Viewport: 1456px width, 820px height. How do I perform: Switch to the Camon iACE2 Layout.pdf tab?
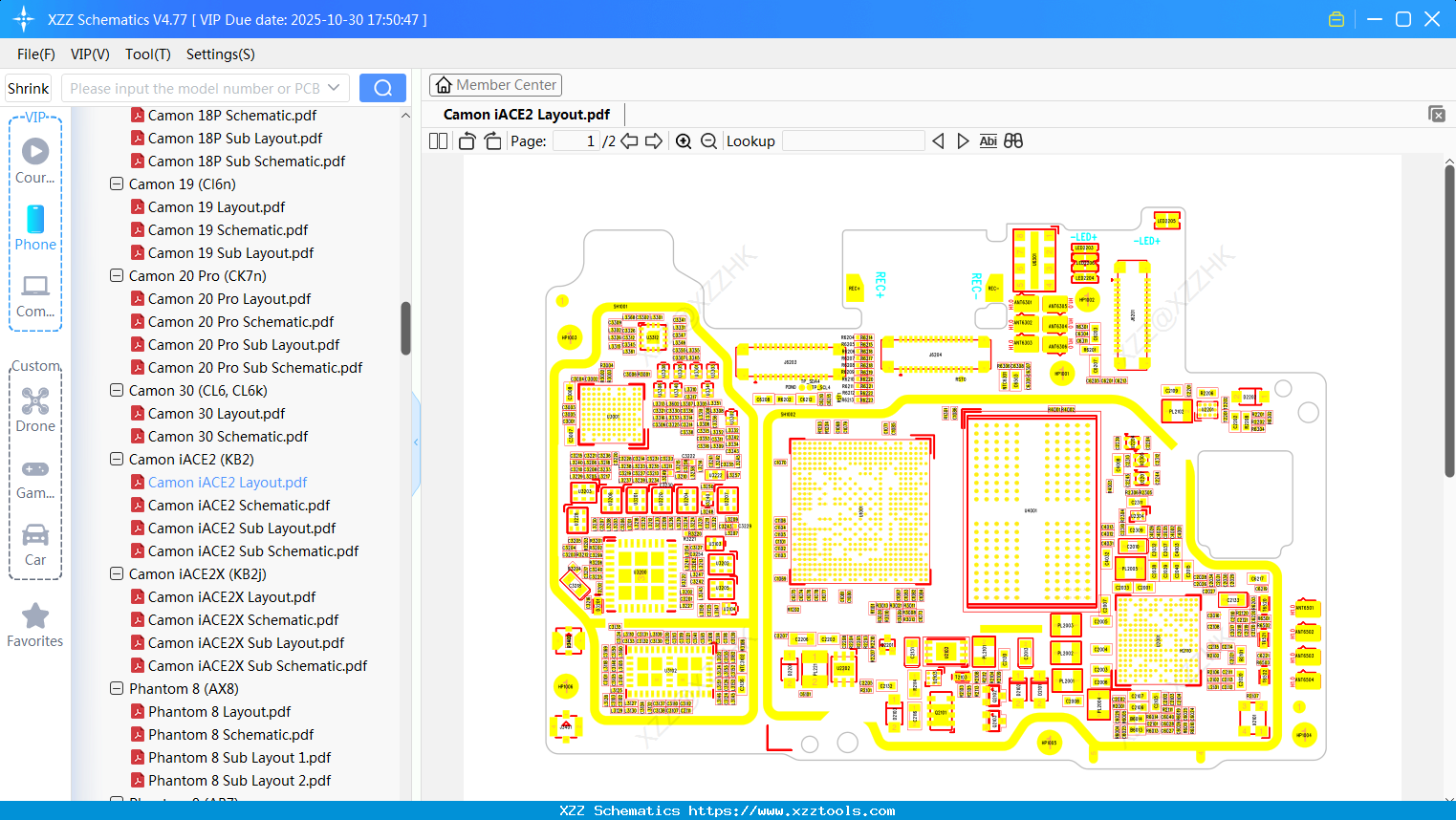click(x=527, y=115)
